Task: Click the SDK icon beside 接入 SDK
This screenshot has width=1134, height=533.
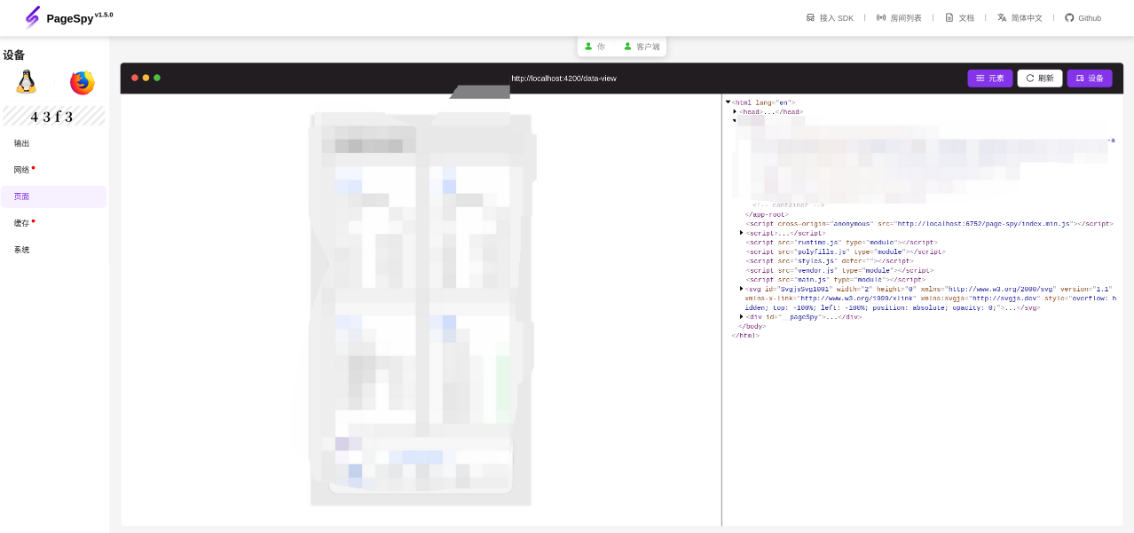Action: (x=810, y=18)
